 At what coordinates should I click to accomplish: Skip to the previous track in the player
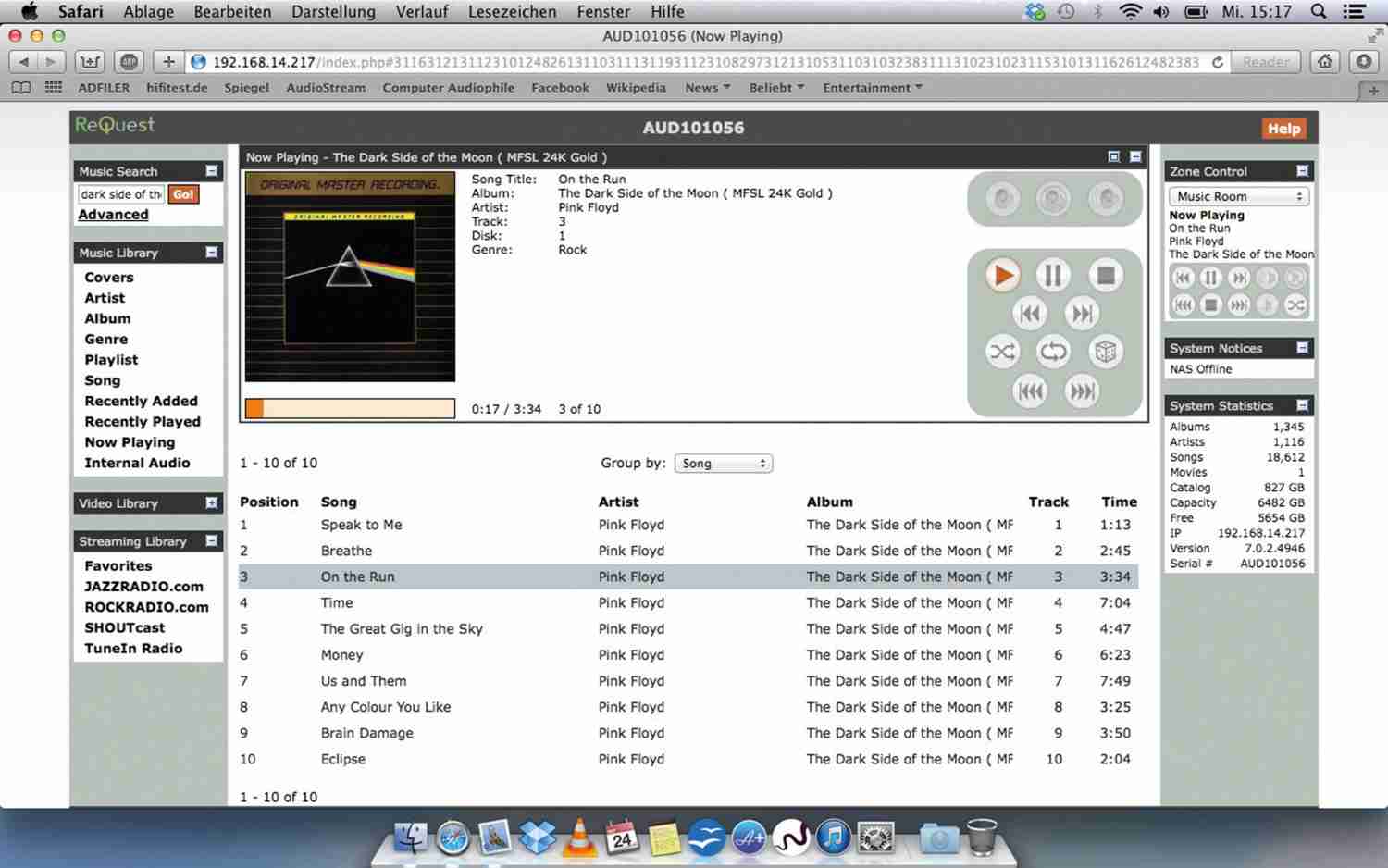pos(1029,315)
